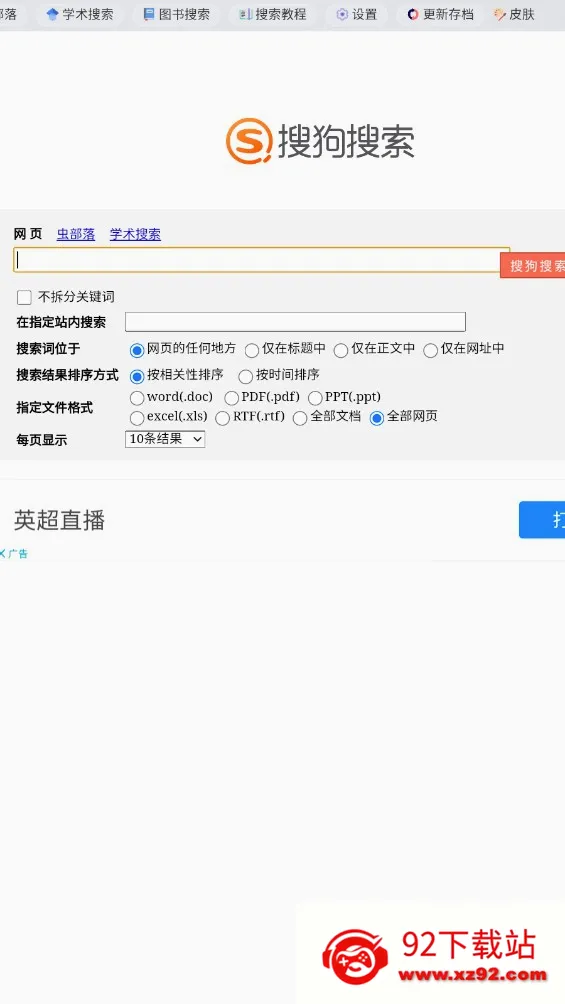565x1004 pixels.
Task: Click the 更新存档 circular icon
Action: pos(413,14)
